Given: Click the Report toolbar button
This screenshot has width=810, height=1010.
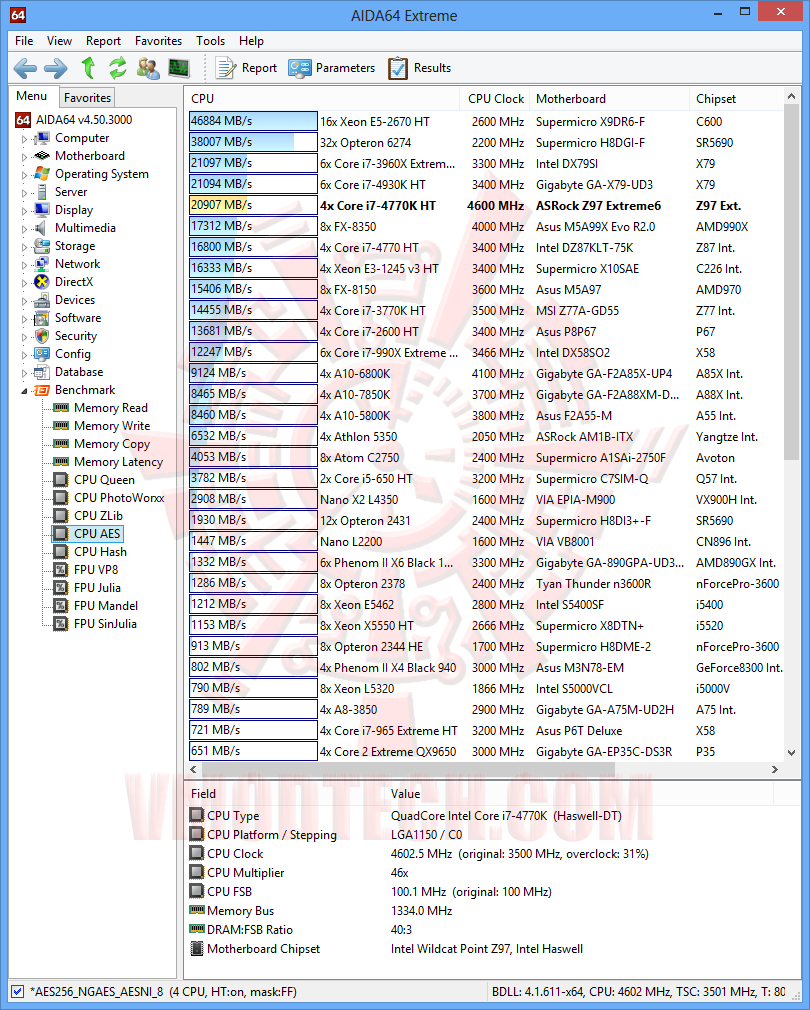Looking at the screenshot, I should click(x=247, y=68).
